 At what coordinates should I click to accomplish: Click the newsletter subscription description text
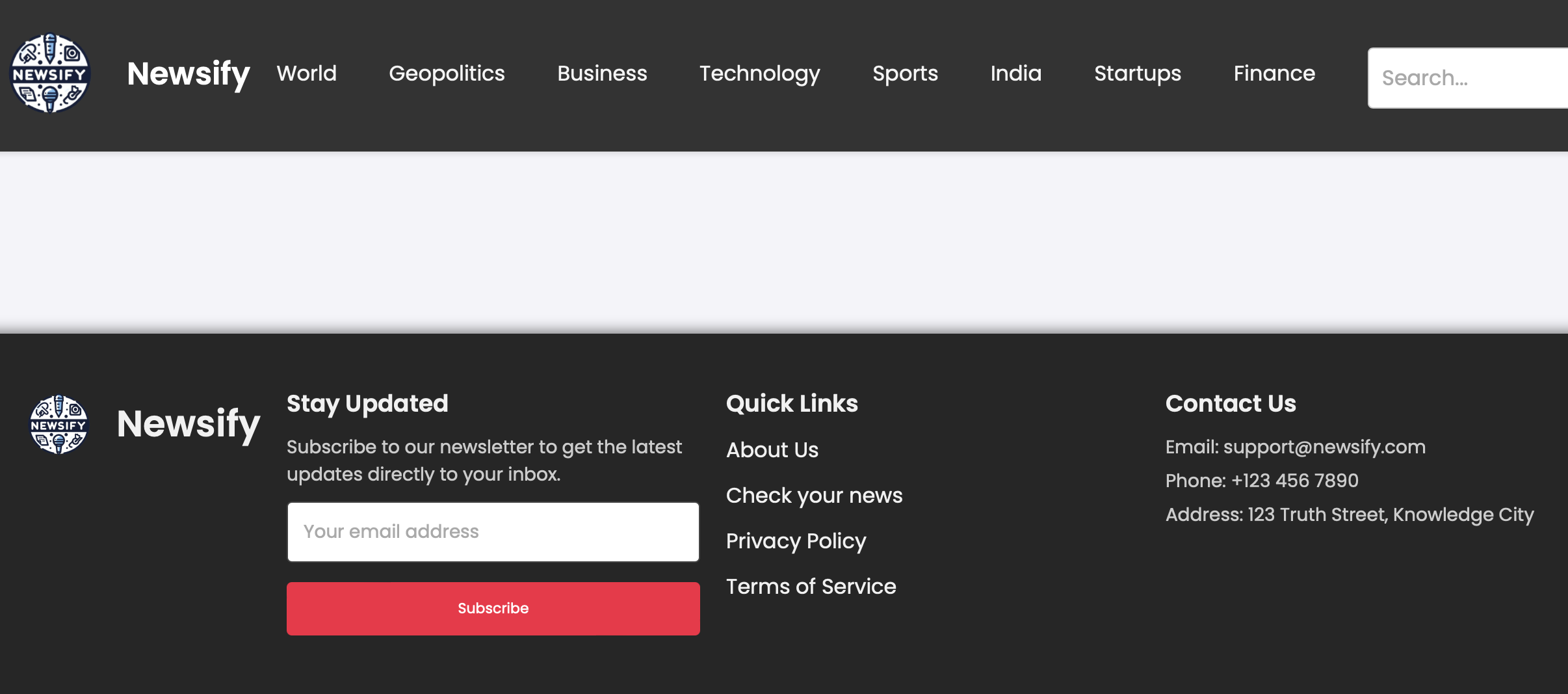(x=484, y=460)
